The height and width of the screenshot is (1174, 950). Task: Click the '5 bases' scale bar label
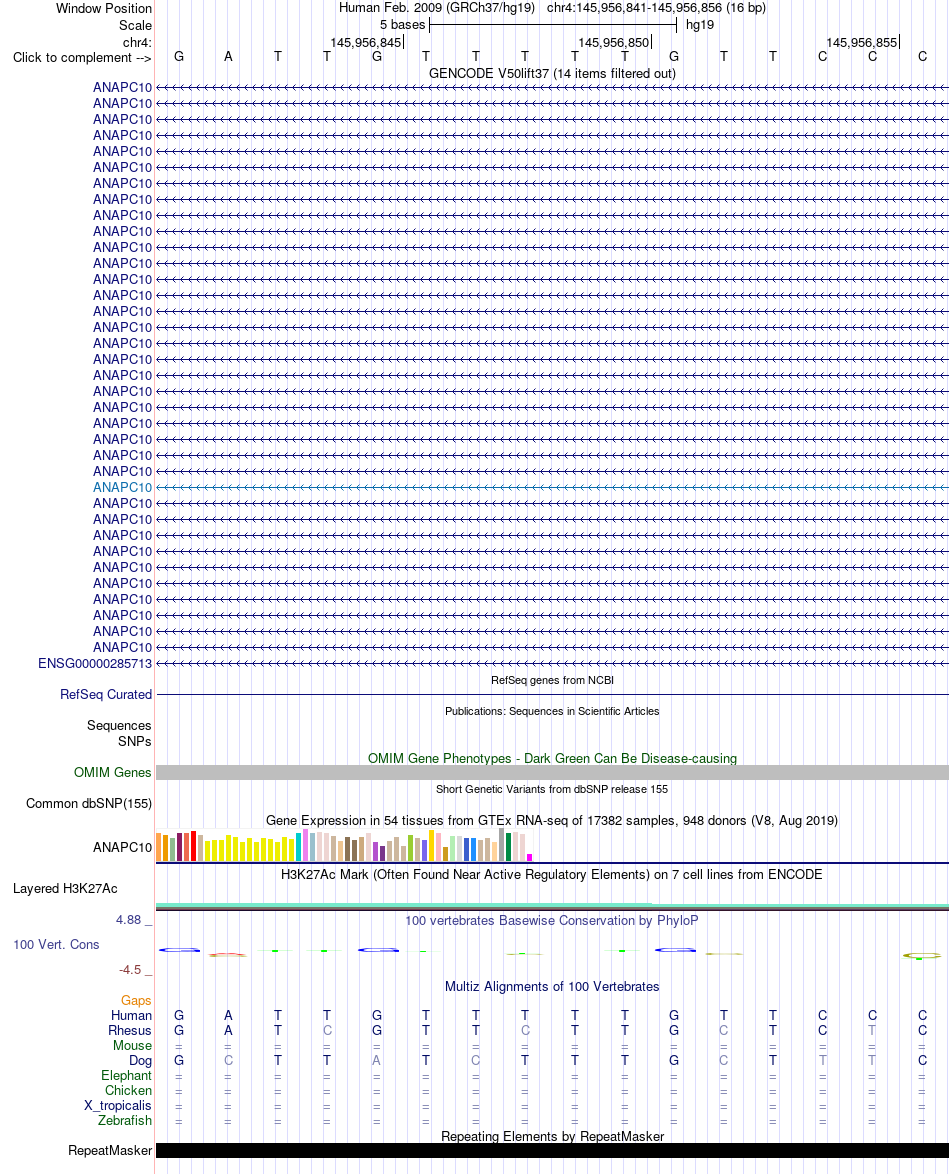pyautogui.click(x=402, y=25)
